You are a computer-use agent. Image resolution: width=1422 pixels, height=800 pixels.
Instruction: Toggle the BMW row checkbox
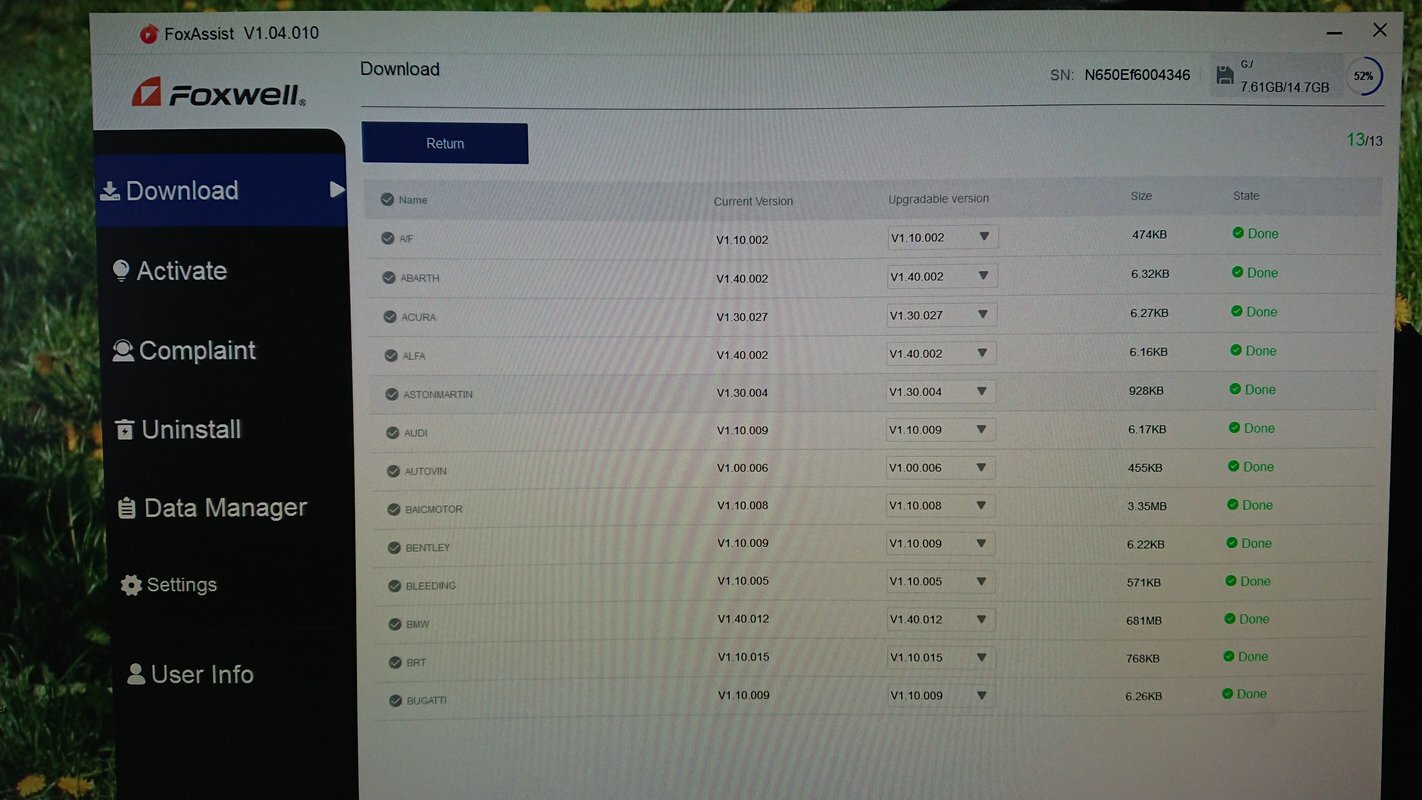point(395,624)
